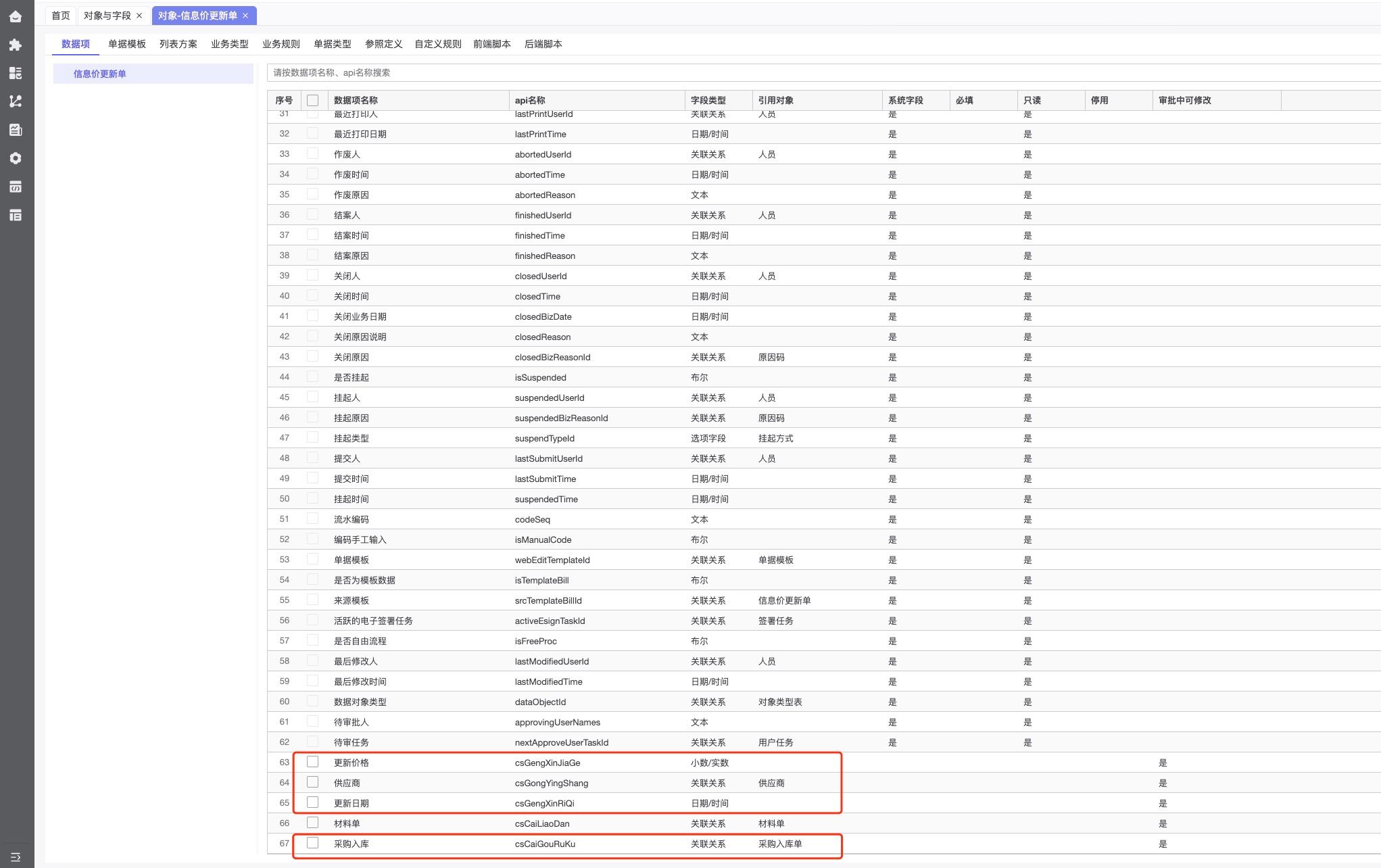Tick the checkbox next to 供应商

tap(312, 782)
